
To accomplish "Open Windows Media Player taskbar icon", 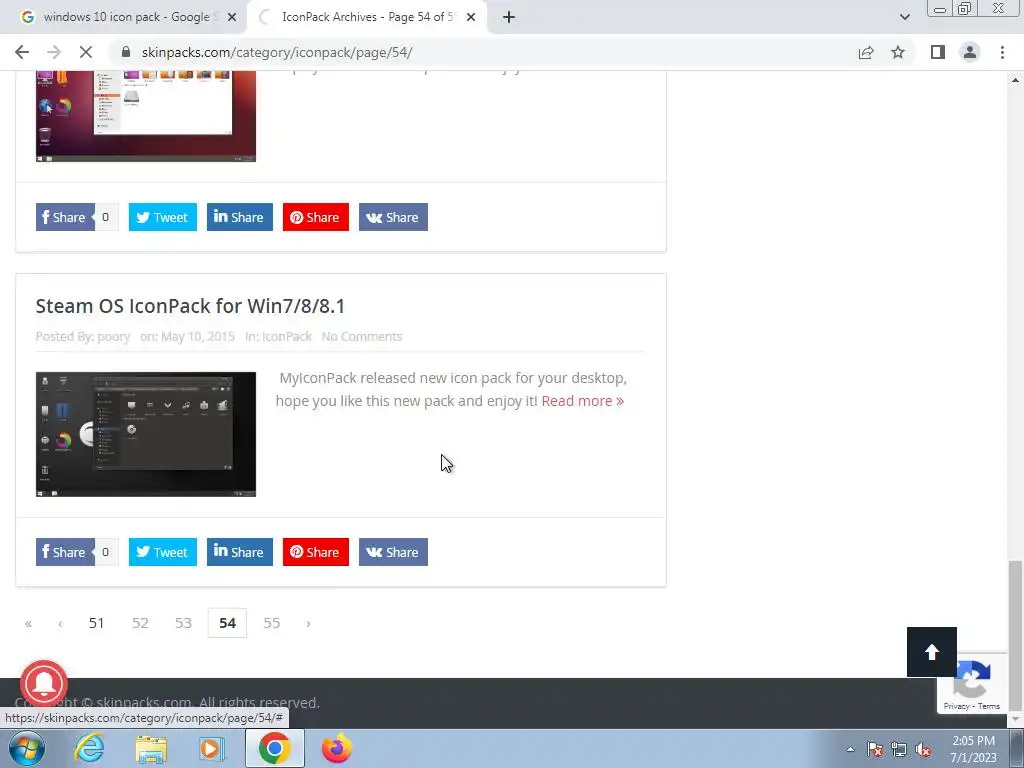I will (x=212, y=748).
